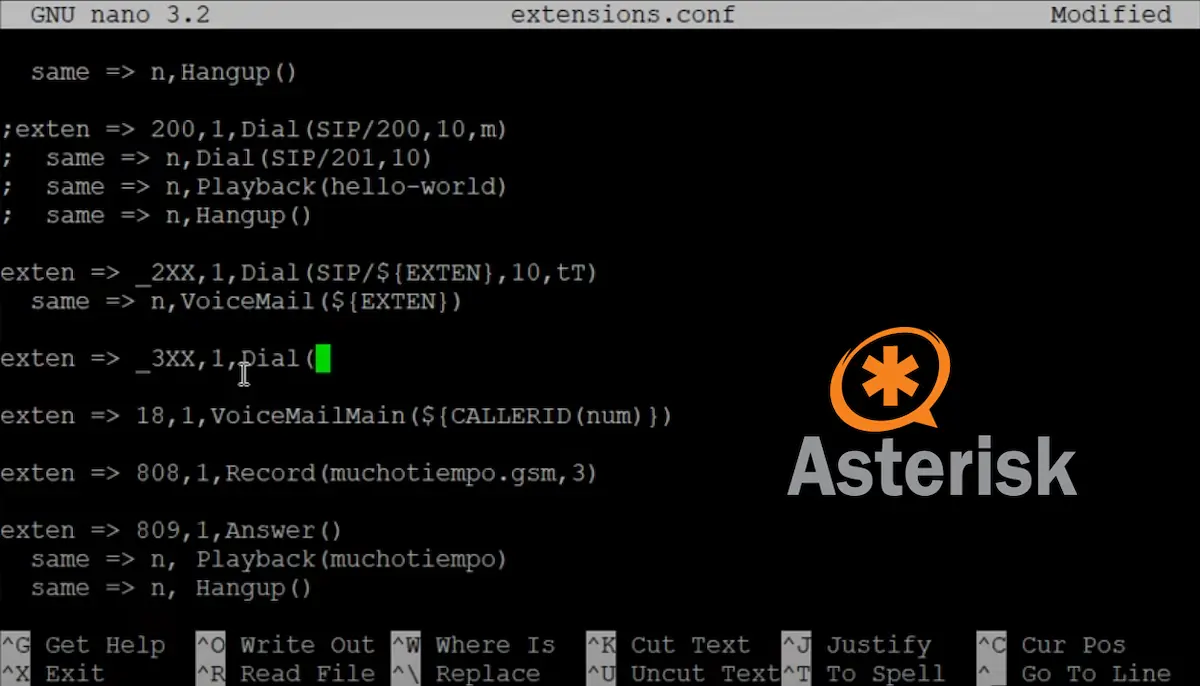Click the same => n, Playback(muchotiempo) line
The width and height of the screenshot is (1200, 686).
269,559
